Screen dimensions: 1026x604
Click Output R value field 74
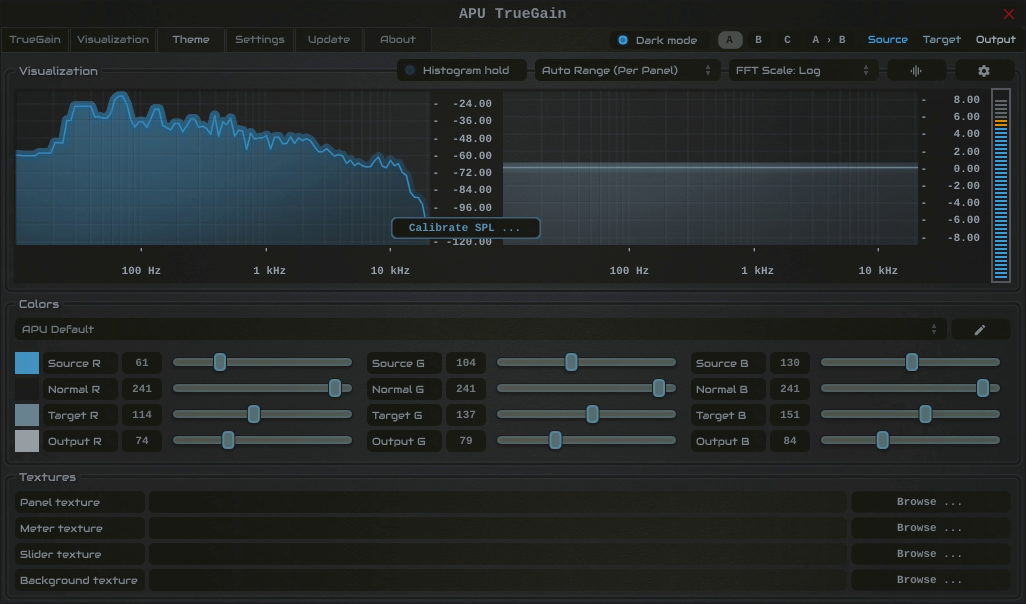coord(142,442)
